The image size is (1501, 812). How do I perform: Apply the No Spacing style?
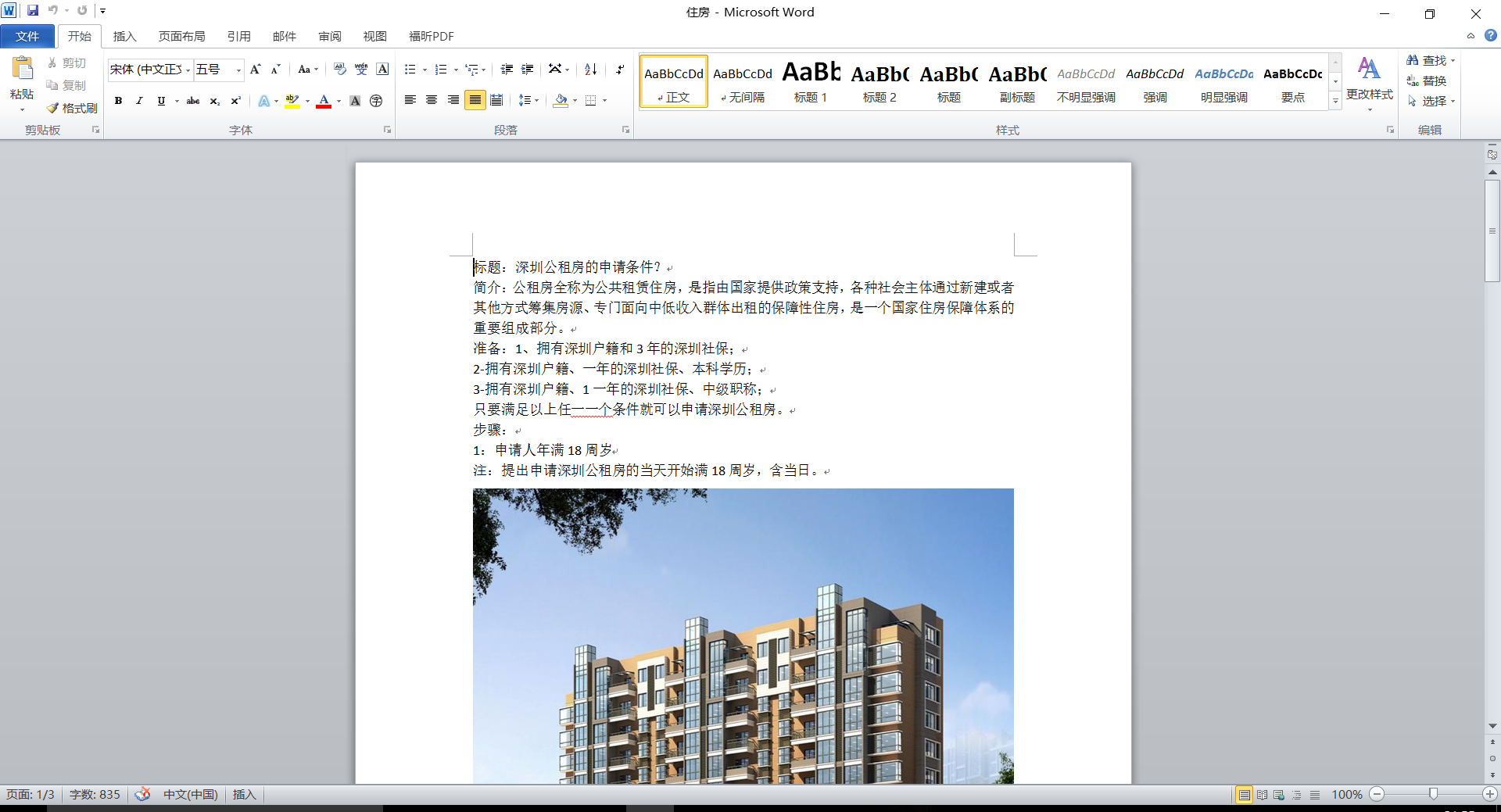click(743, 81)
